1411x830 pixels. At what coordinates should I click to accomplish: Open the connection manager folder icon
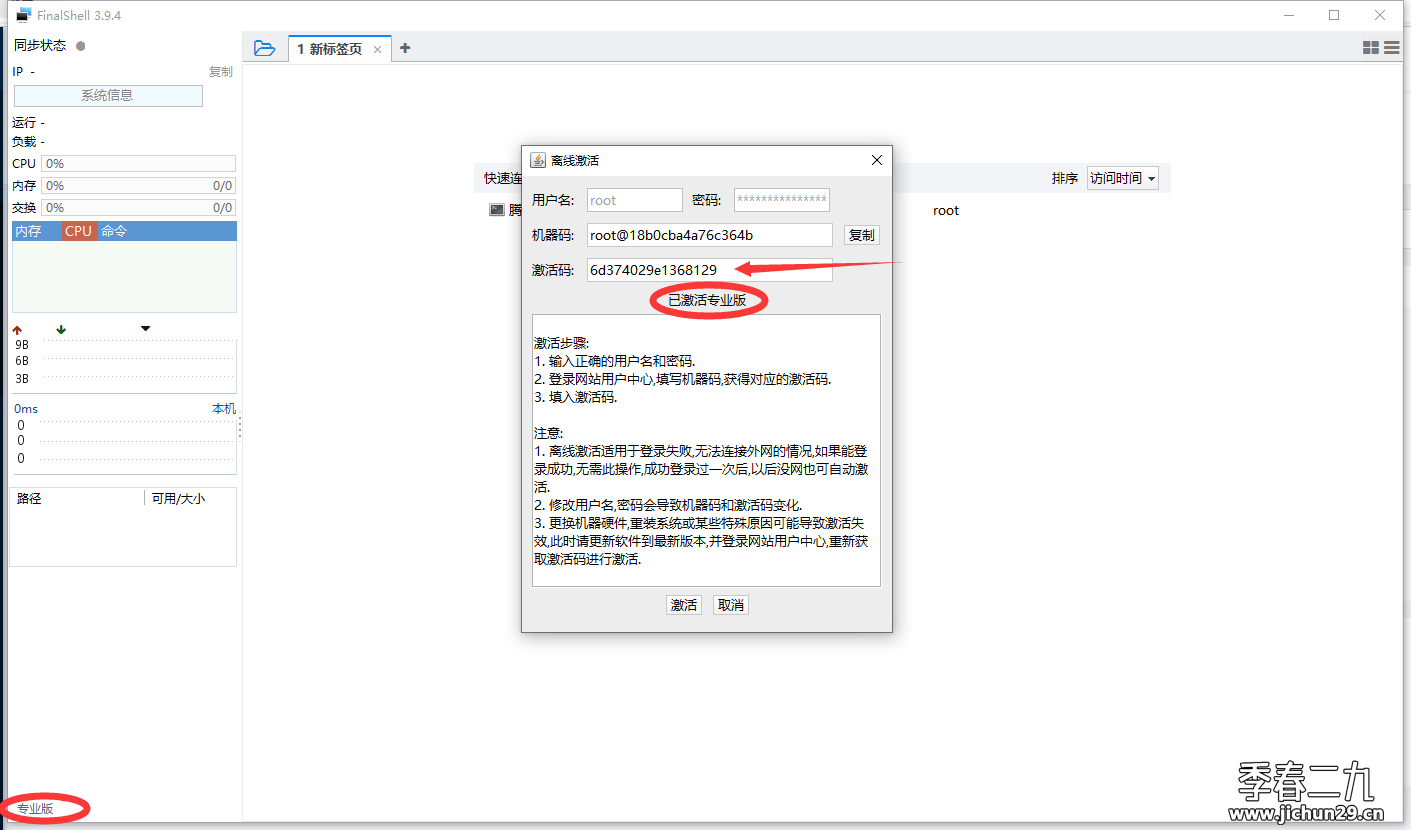(264, 48)
